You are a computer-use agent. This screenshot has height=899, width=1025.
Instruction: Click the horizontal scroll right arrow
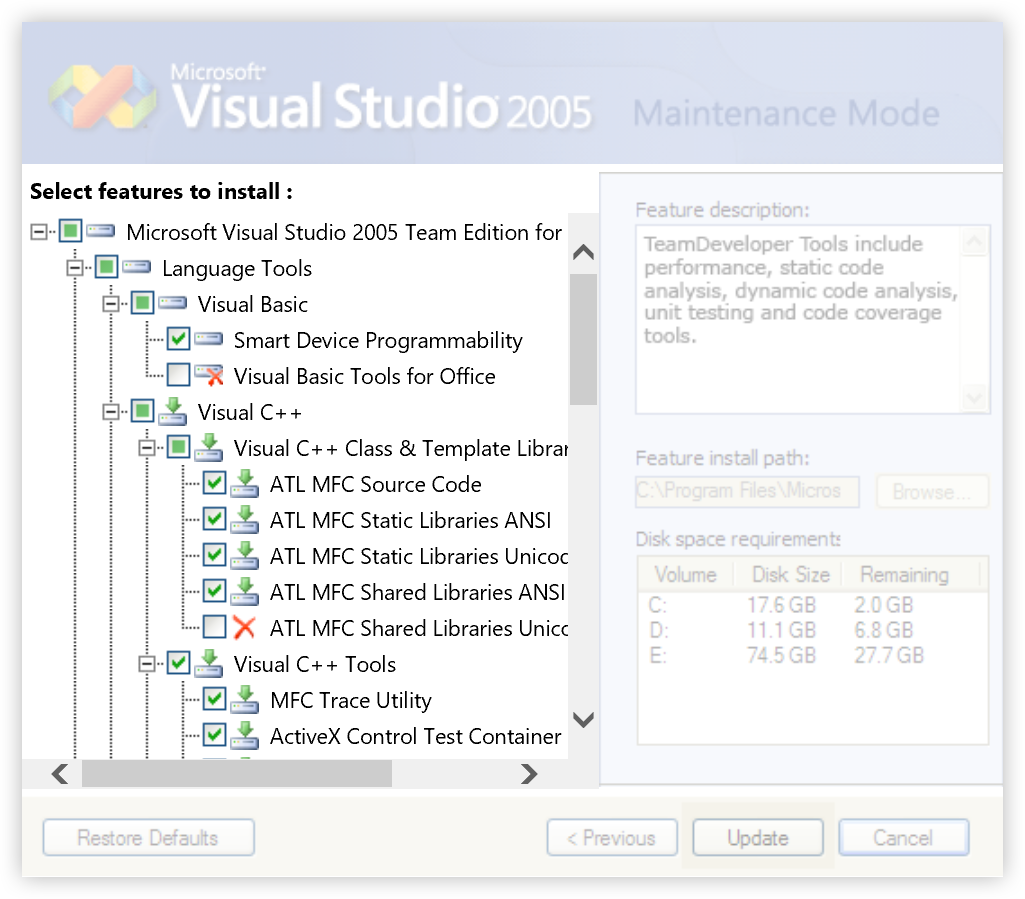[x=529, y=773]
